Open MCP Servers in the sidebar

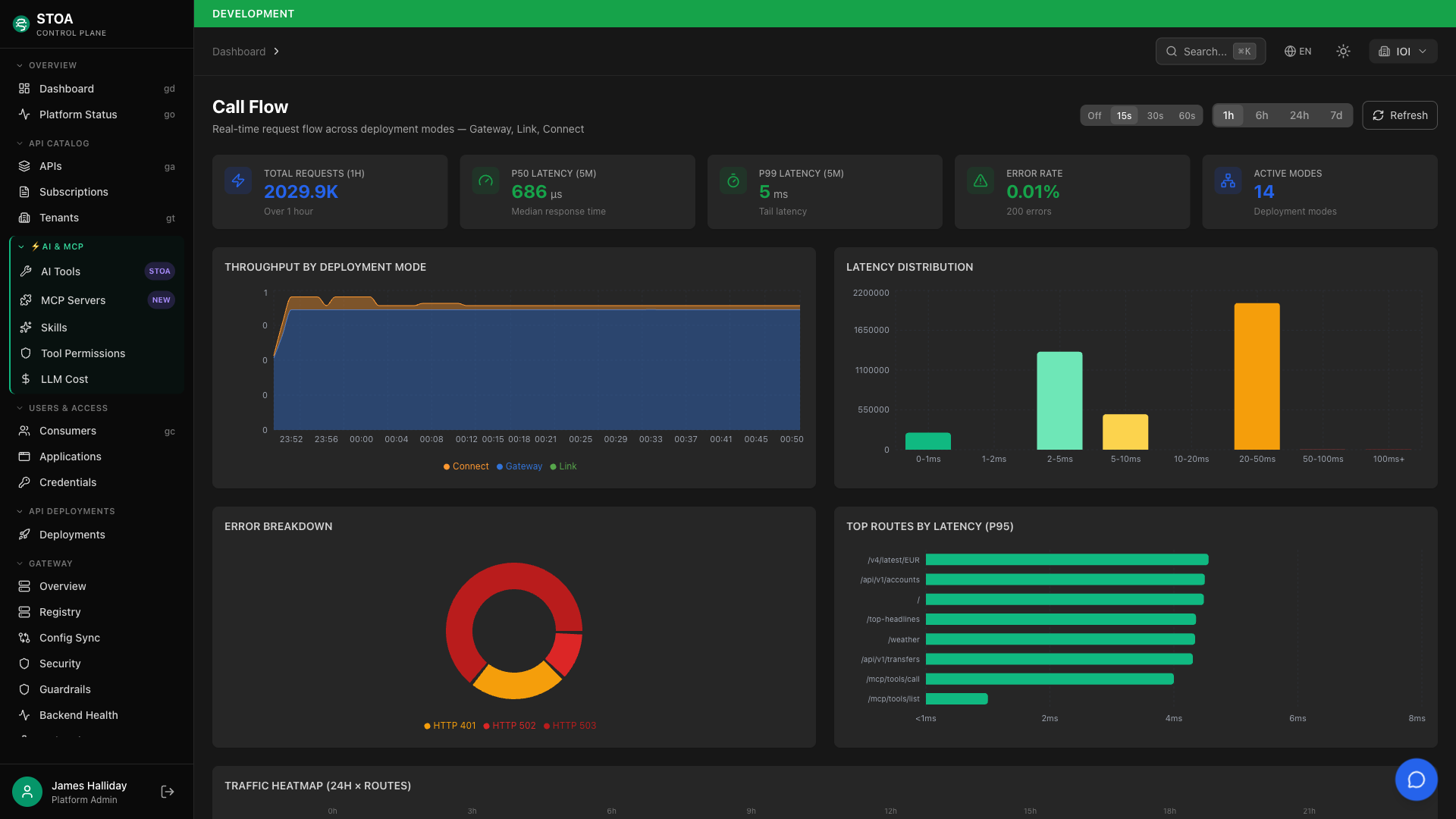click(97, 300)
